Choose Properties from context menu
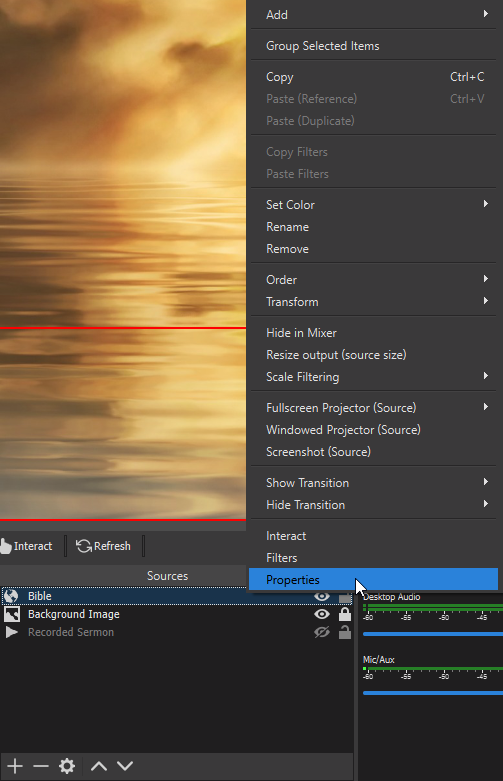 tap(374, 580)
